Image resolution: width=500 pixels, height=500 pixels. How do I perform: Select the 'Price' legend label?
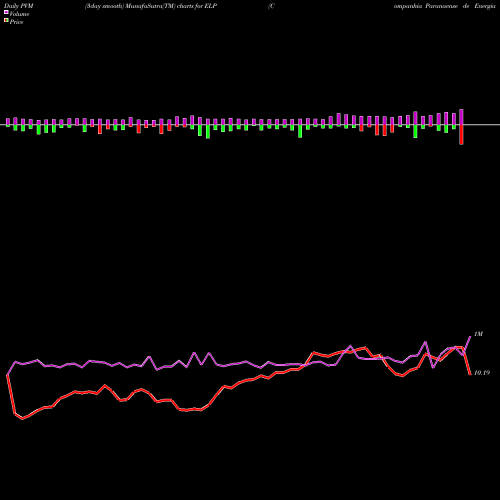coord(16,22)
